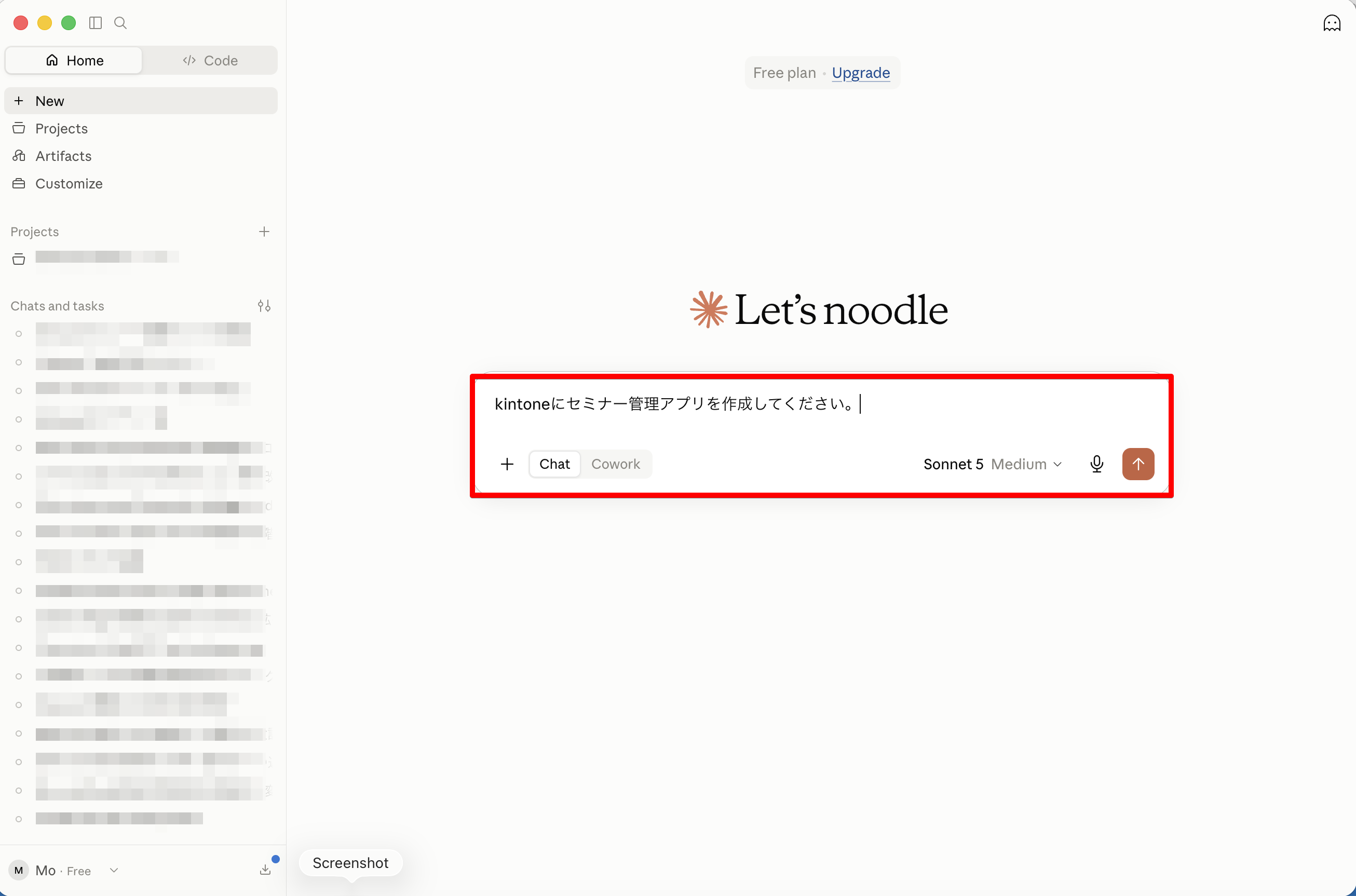1356x896 pixels.
Task: Click the Projects section heading
Action: (x=35, y=232)
